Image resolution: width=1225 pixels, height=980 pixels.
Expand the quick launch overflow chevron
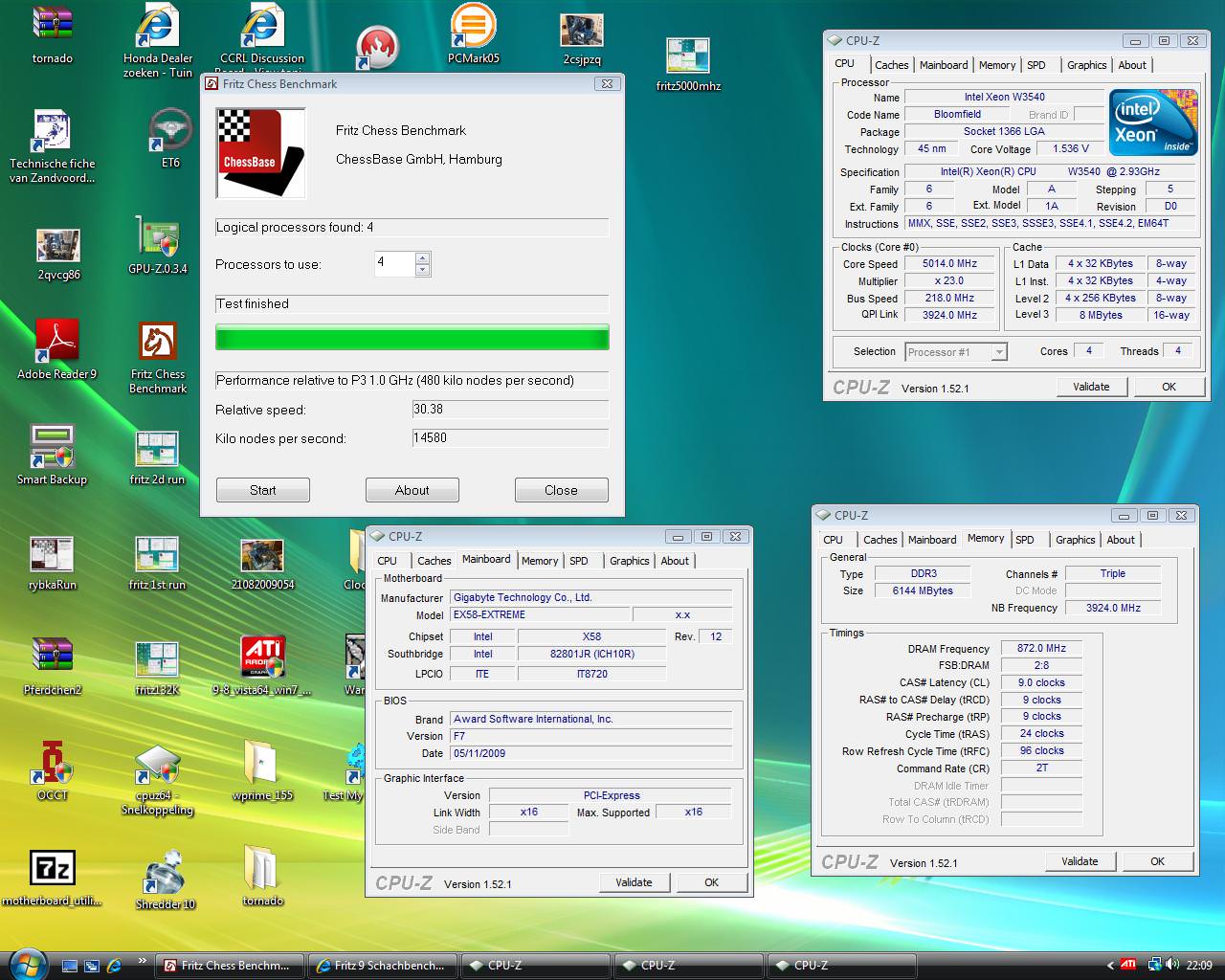142,961
